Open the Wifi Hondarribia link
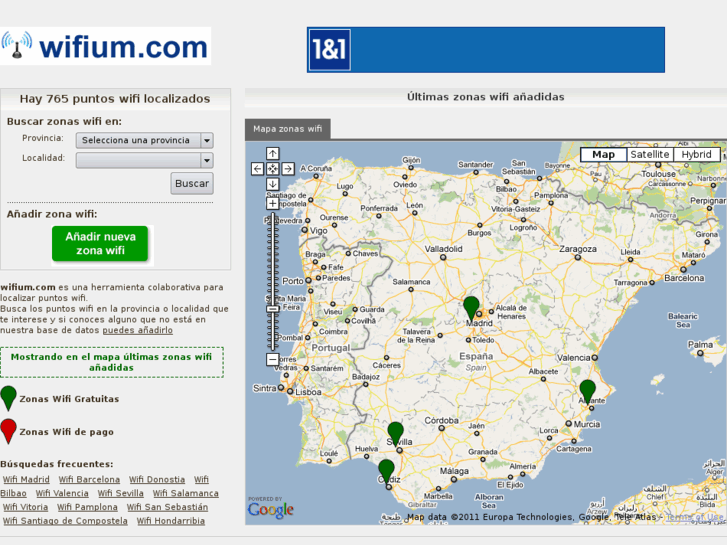The width and height of the screenshot is (727, 545). [171, 521]
